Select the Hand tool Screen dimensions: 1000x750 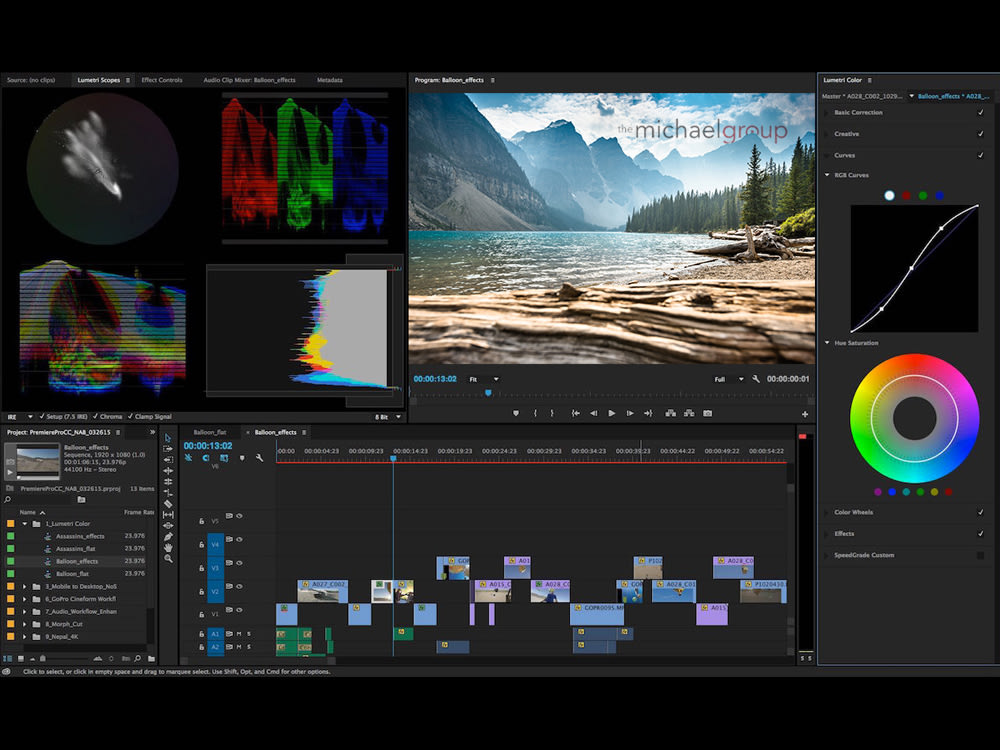[x=168, y=547]
